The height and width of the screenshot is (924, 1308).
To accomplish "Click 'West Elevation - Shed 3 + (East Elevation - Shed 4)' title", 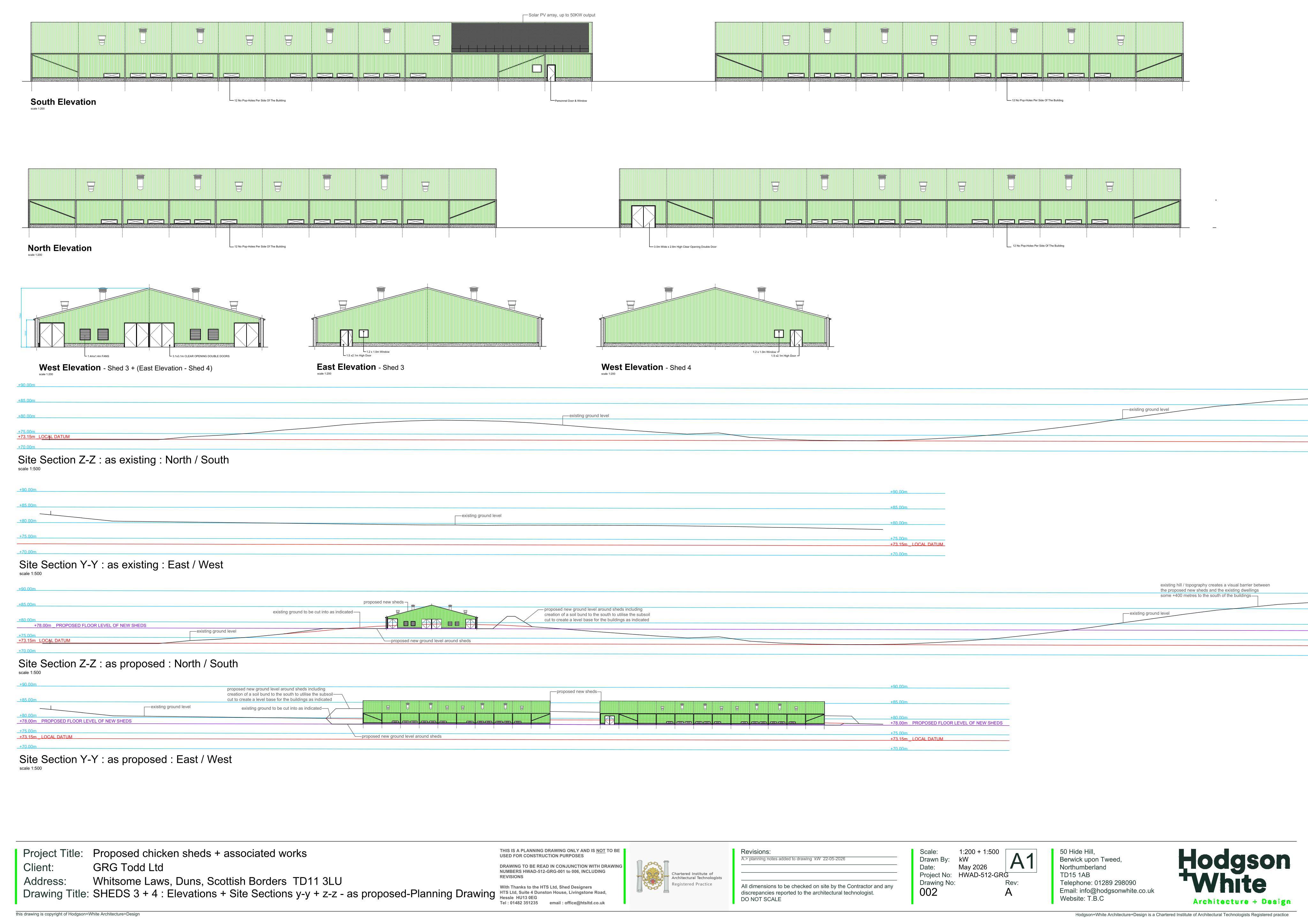I will tap(125, 368).
